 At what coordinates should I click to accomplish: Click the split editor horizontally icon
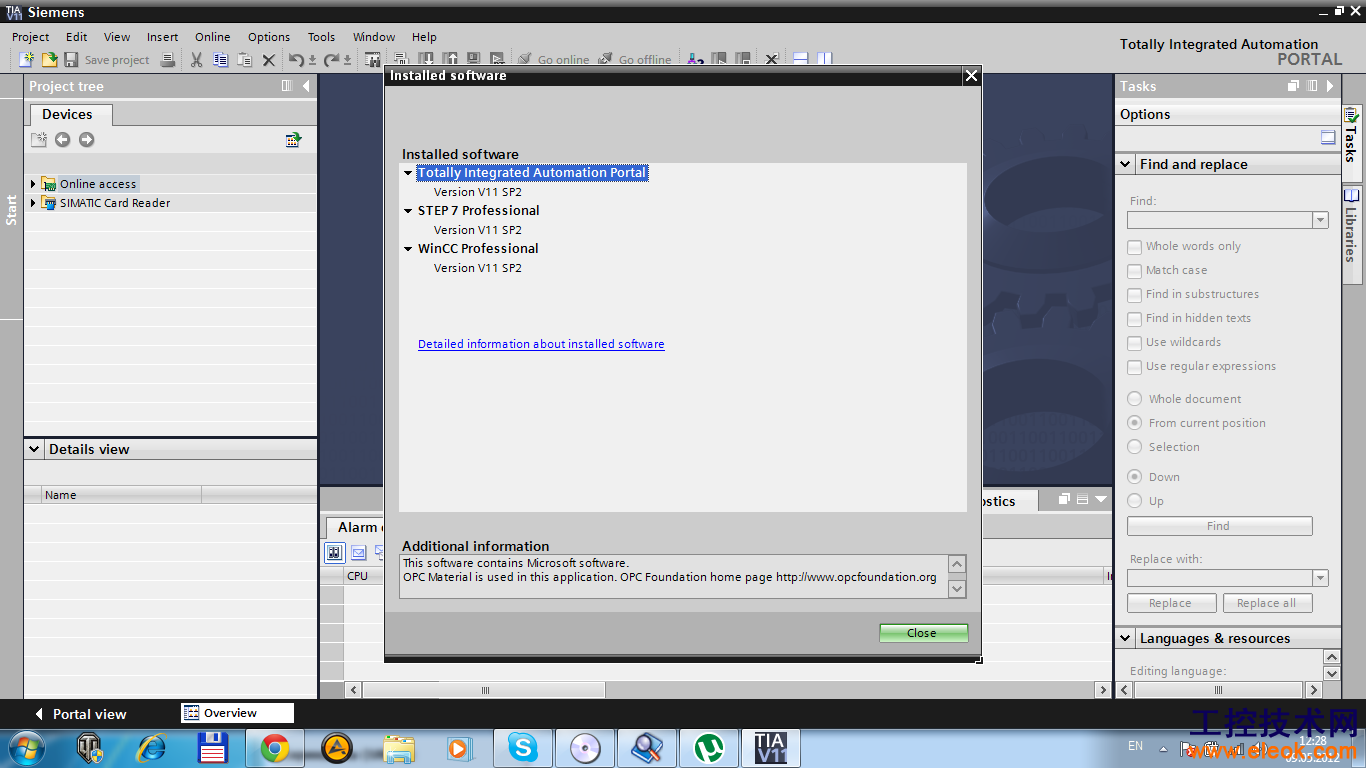click(x=801, y=60)
